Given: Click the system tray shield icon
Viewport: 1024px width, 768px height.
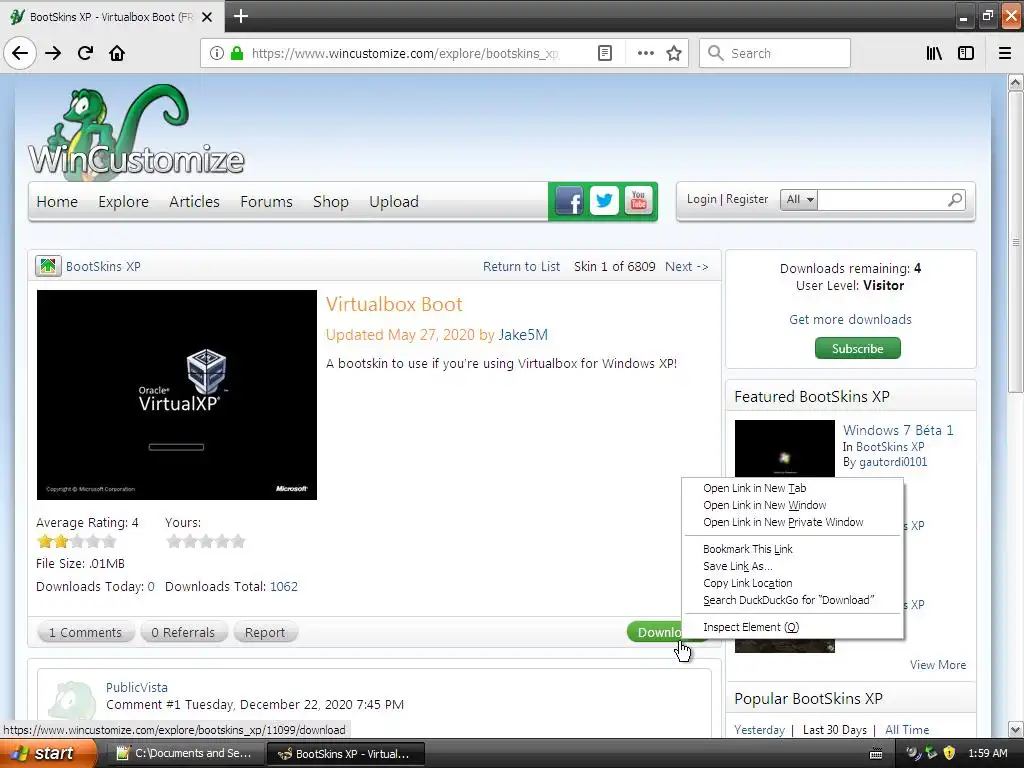Looking at the screenshot, I should click(949, 753).
